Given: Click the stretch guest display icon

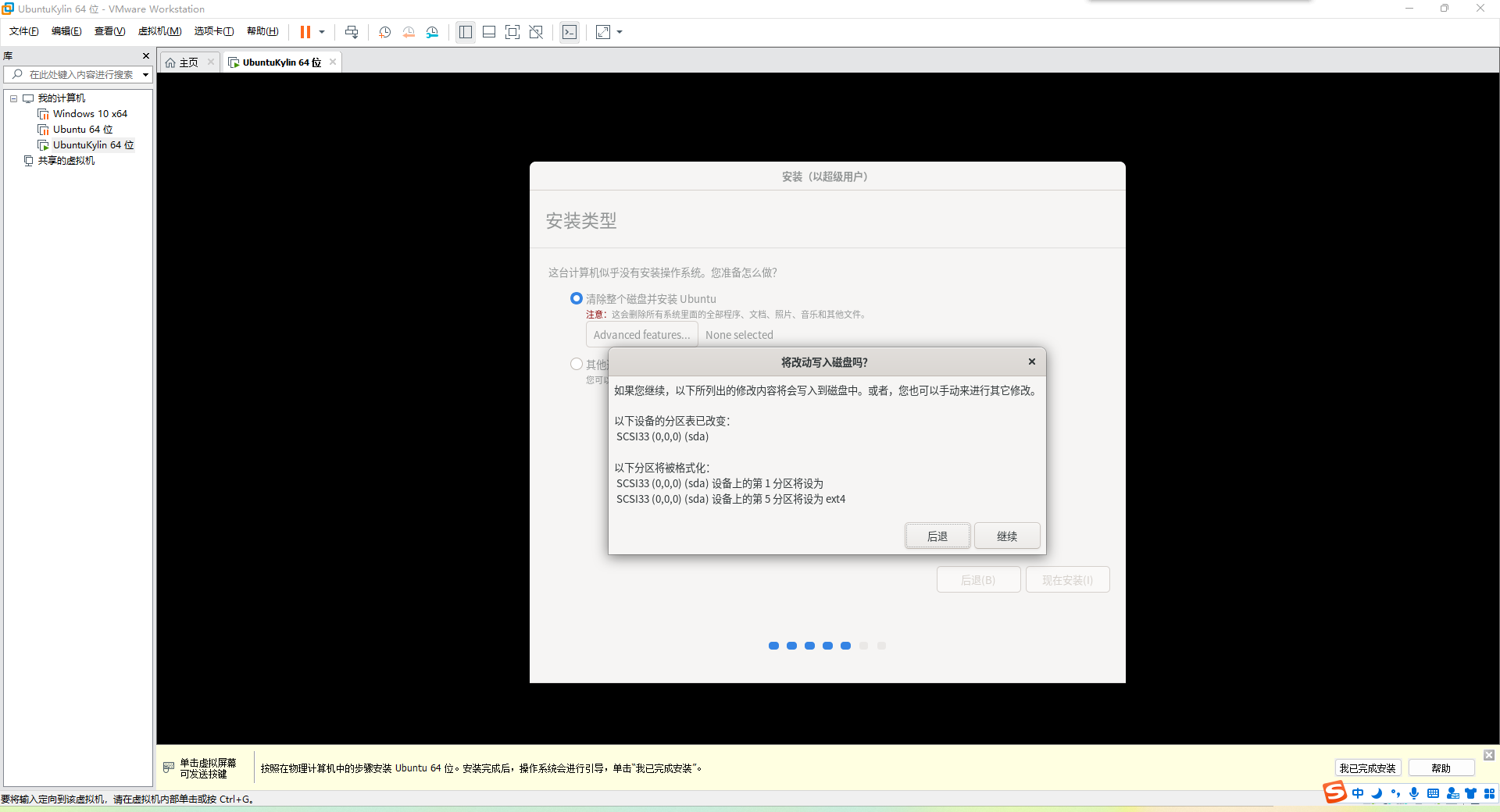Looking at the screenshot, I should [x=603, y=32].
